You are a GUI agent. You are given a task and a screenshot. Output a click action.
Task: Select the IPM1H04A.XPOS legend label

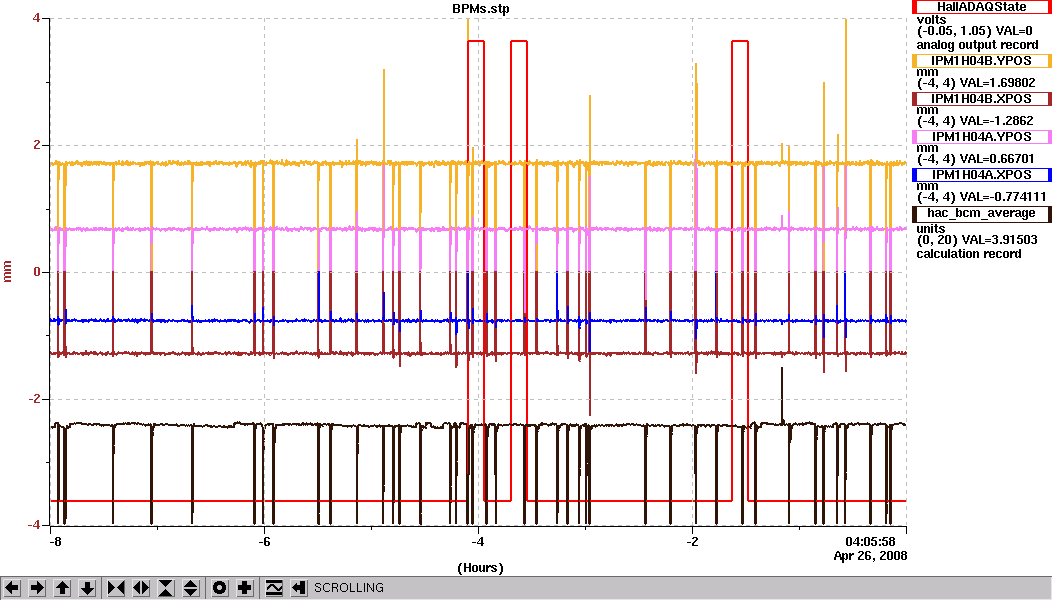point(982,174)
